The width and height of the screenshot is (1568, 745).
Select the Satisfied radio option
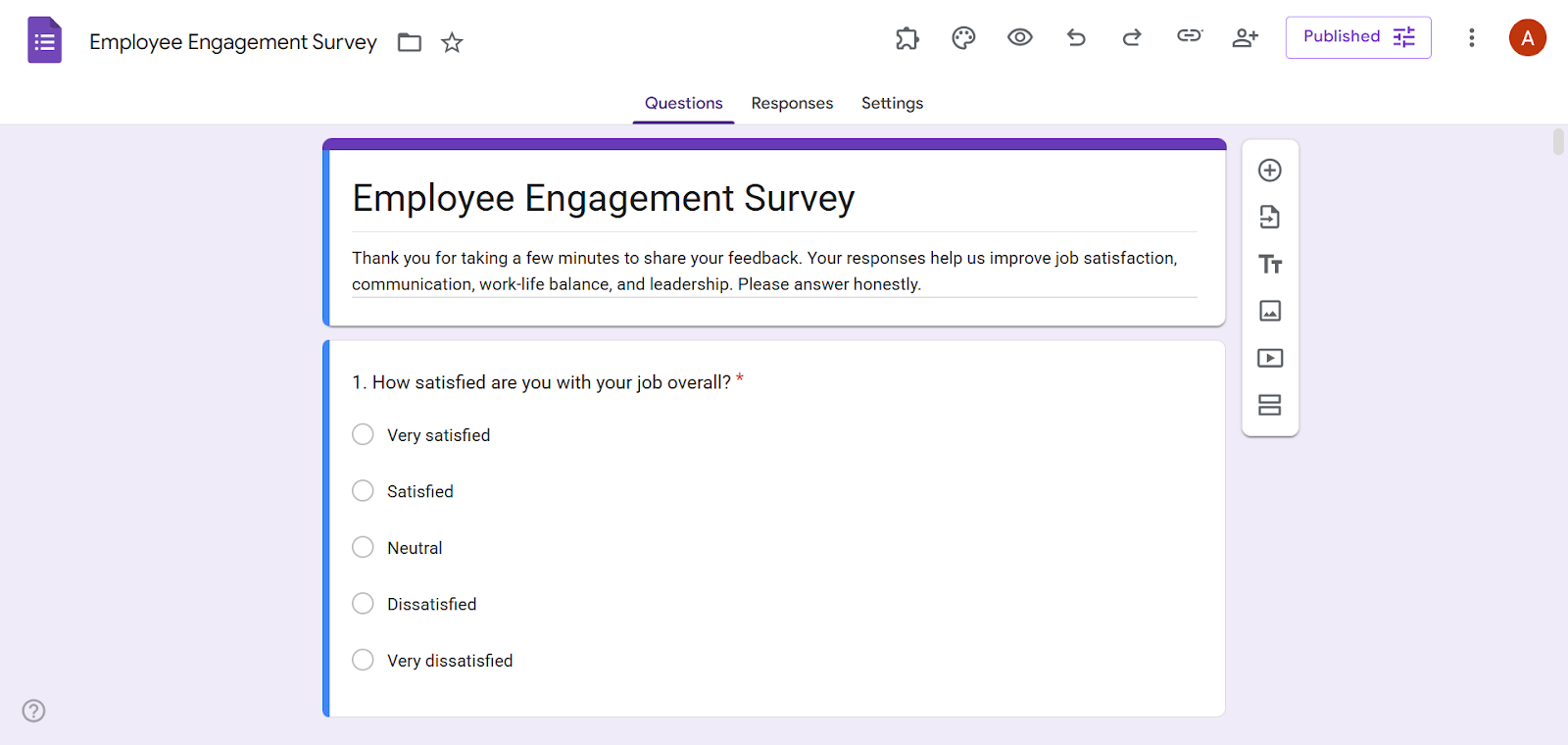[x=363, y=490]
